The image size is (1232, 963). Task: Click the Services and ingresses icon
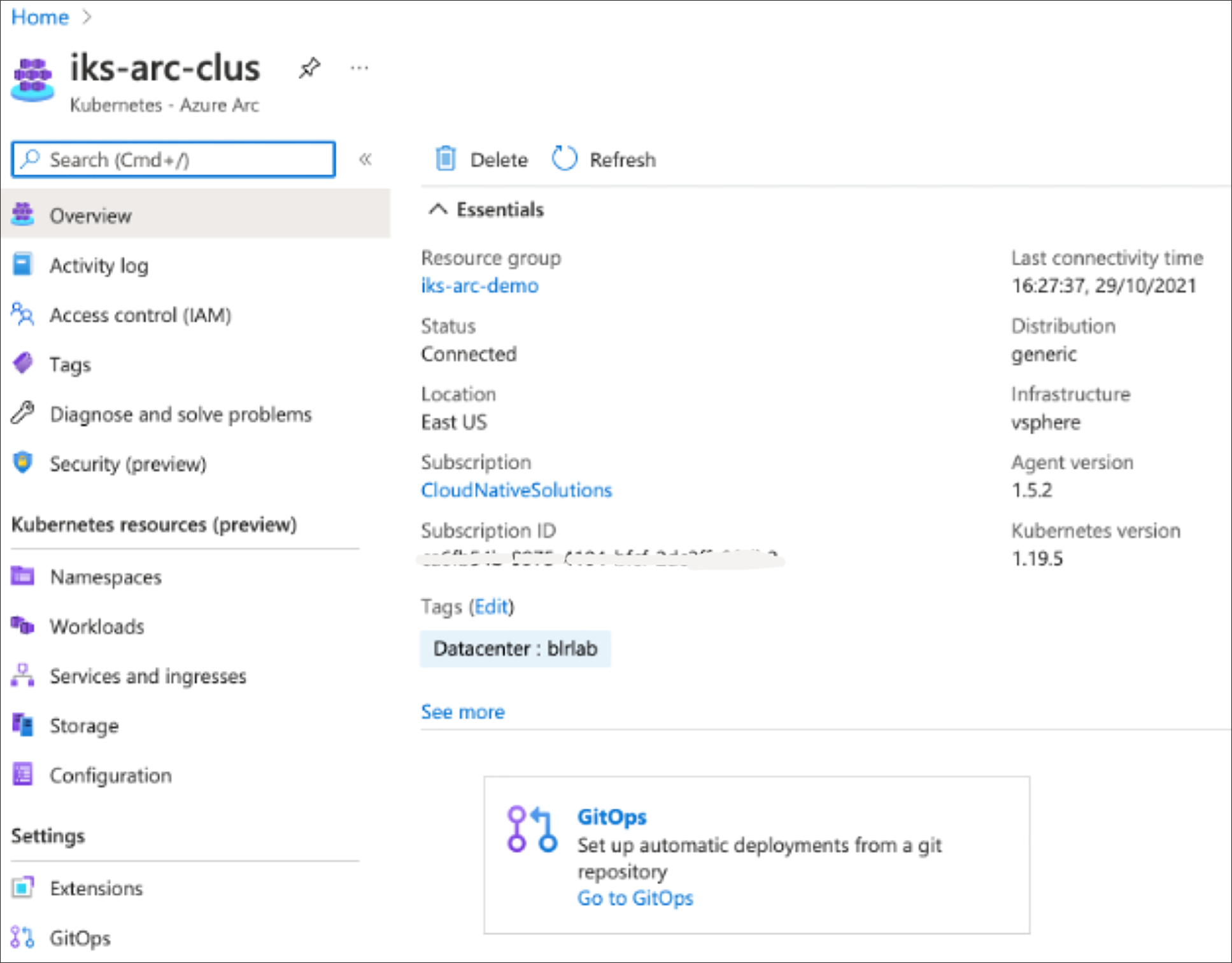click(23, 675)
